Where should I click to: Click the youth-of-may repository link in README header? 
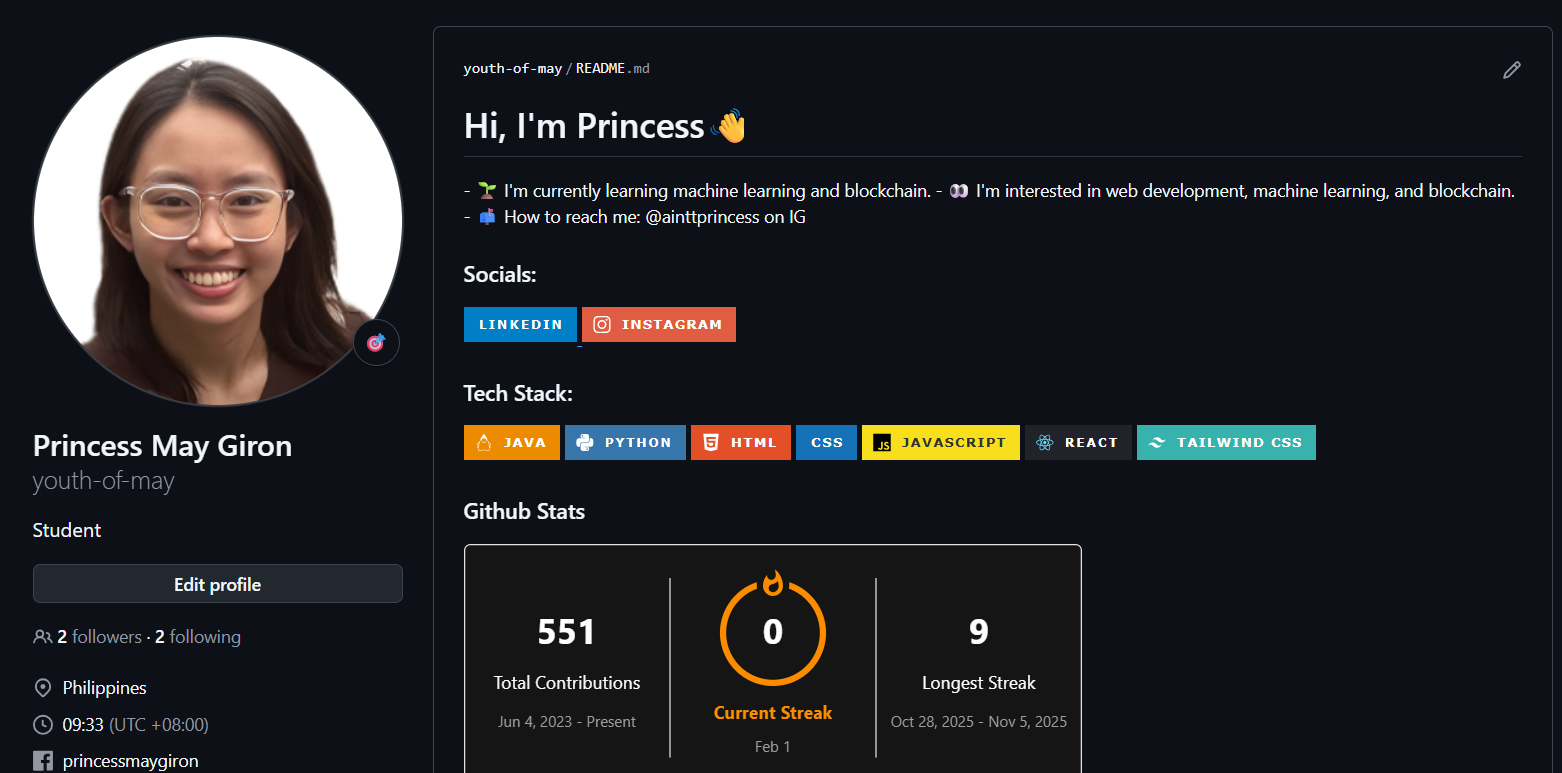click(512, 69)
